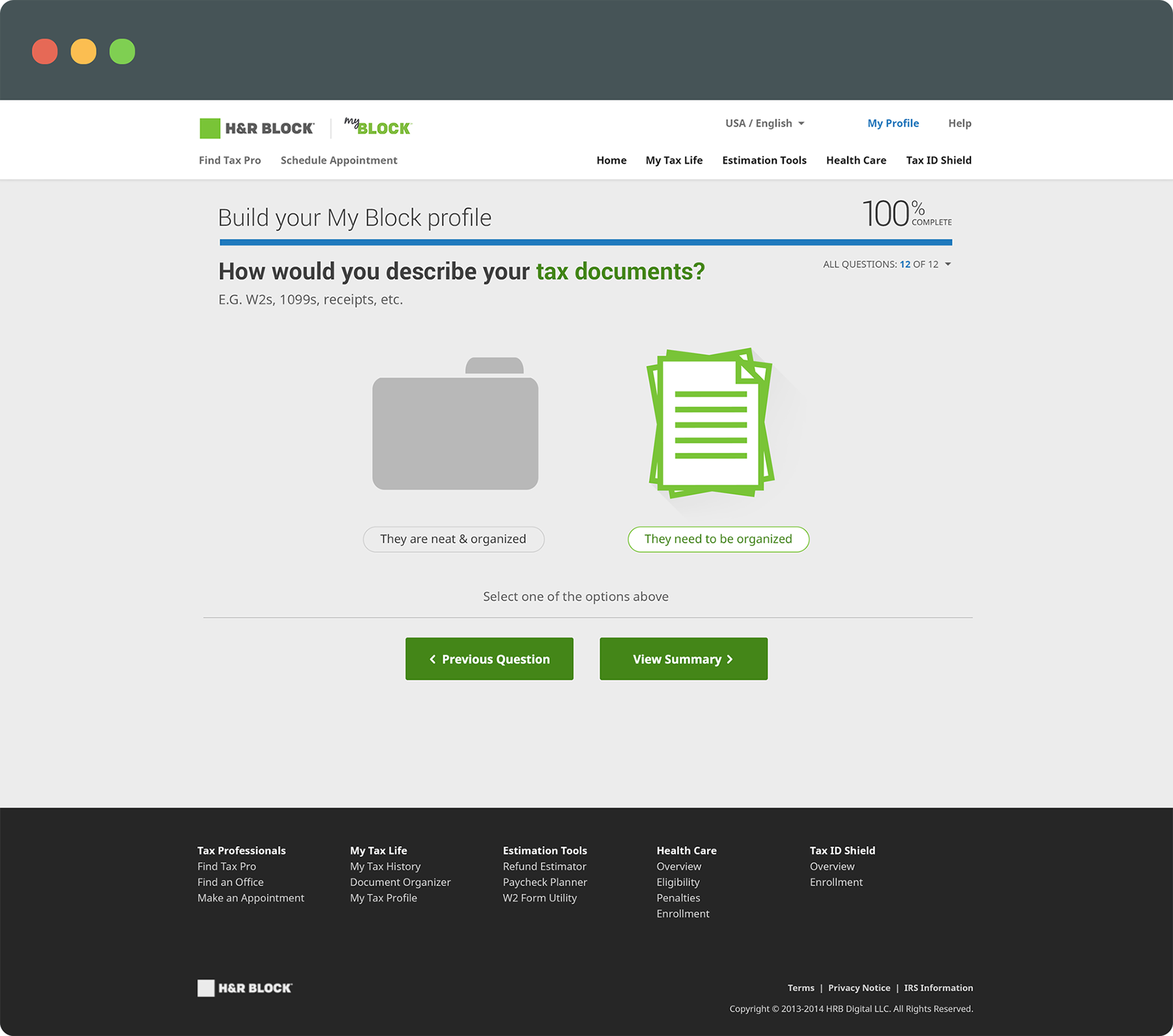Screen dimensions: 1173x1036
Task: Expand the All Questions 12 of 12 dropdown
Action: click(887, 265)
